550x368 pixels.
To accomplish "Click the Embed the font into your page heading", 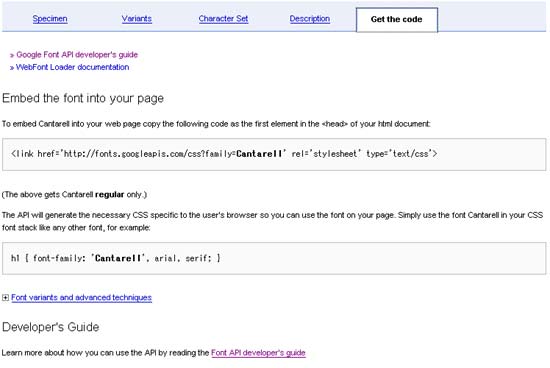I will pos(83,99).
